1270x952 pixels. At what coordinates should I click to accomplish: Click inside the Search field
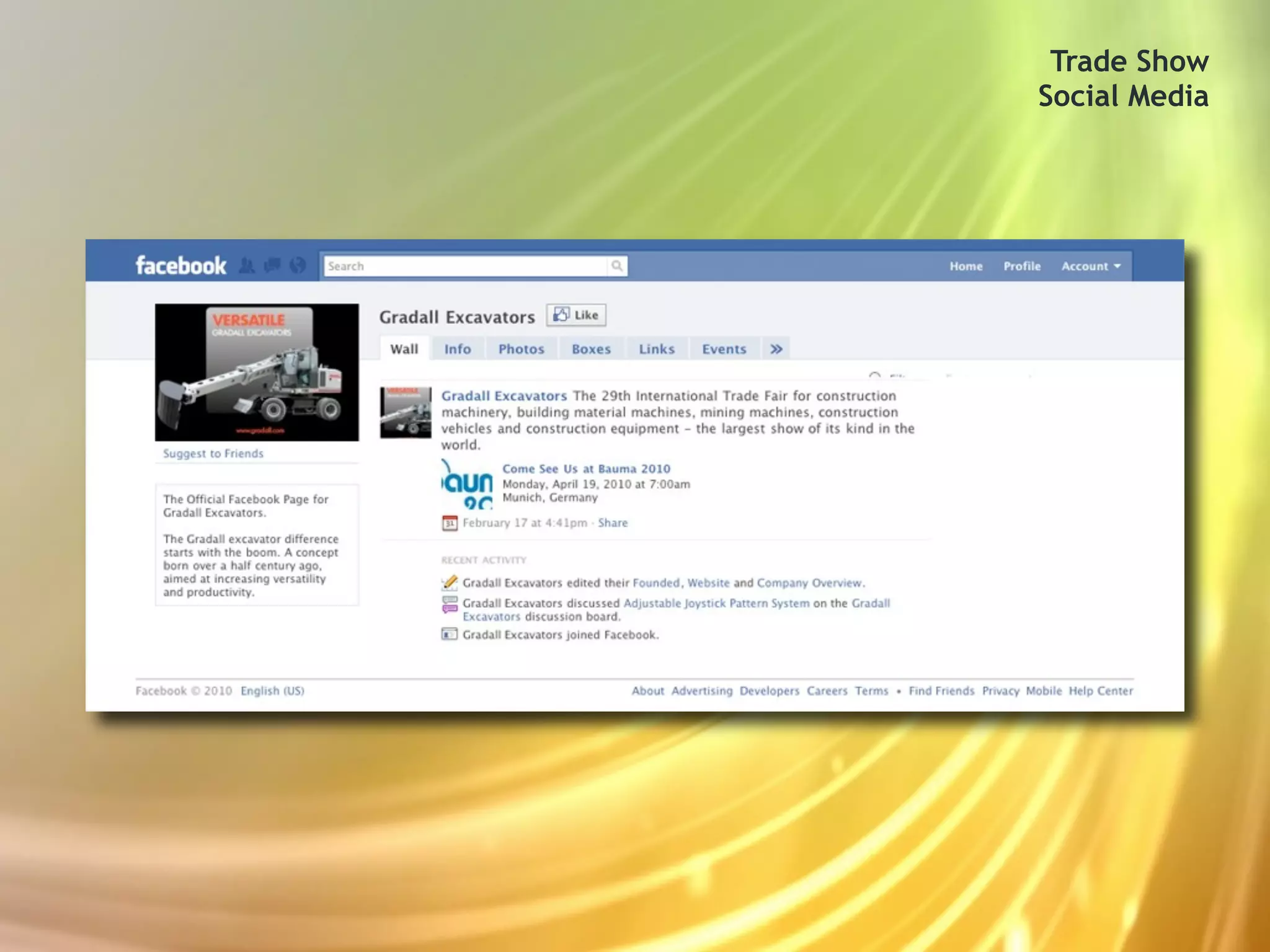tap(465, 266)
